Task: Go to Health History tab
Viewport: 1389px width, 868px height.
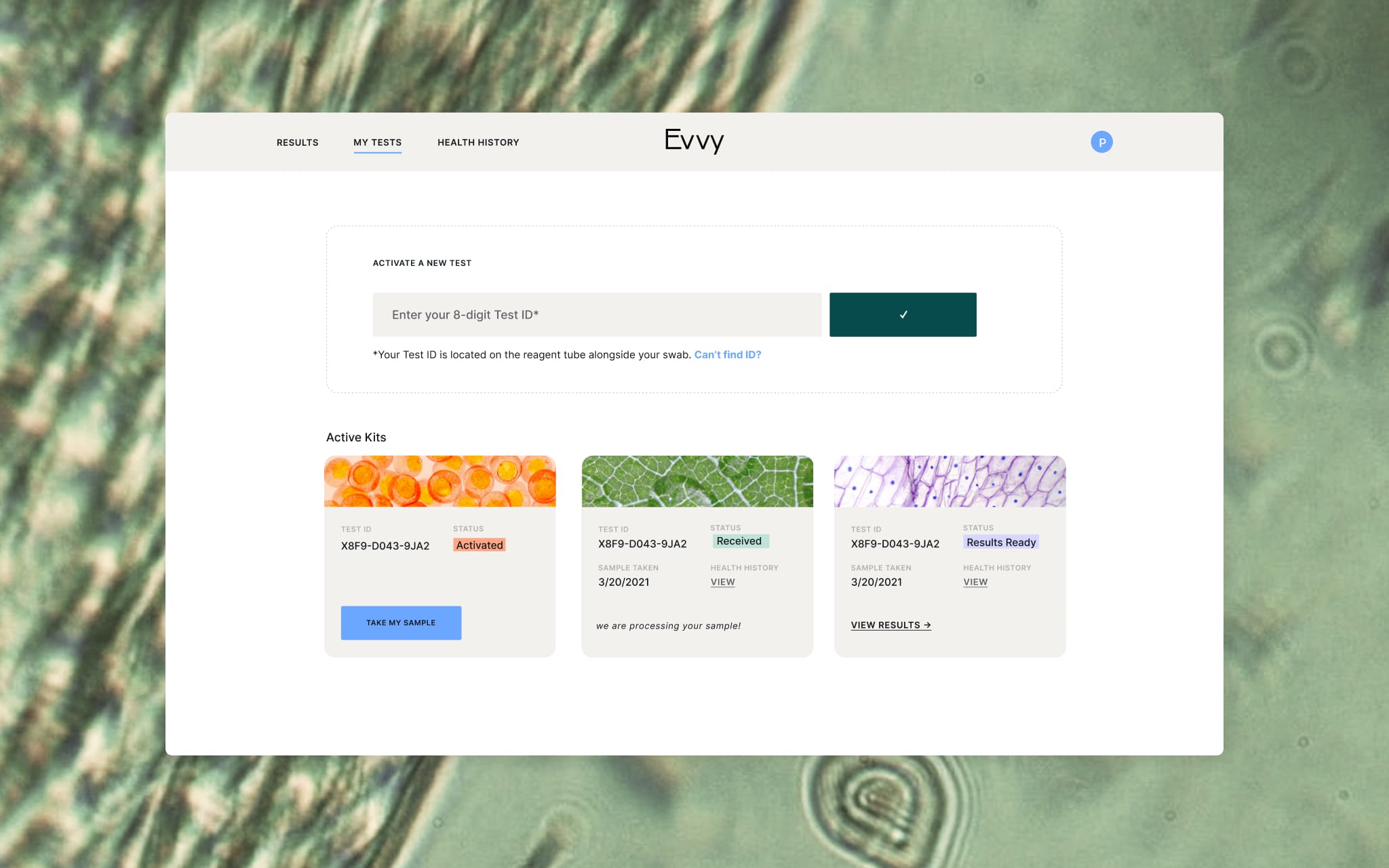Action: pyautogui.click(x=478, y=142)
